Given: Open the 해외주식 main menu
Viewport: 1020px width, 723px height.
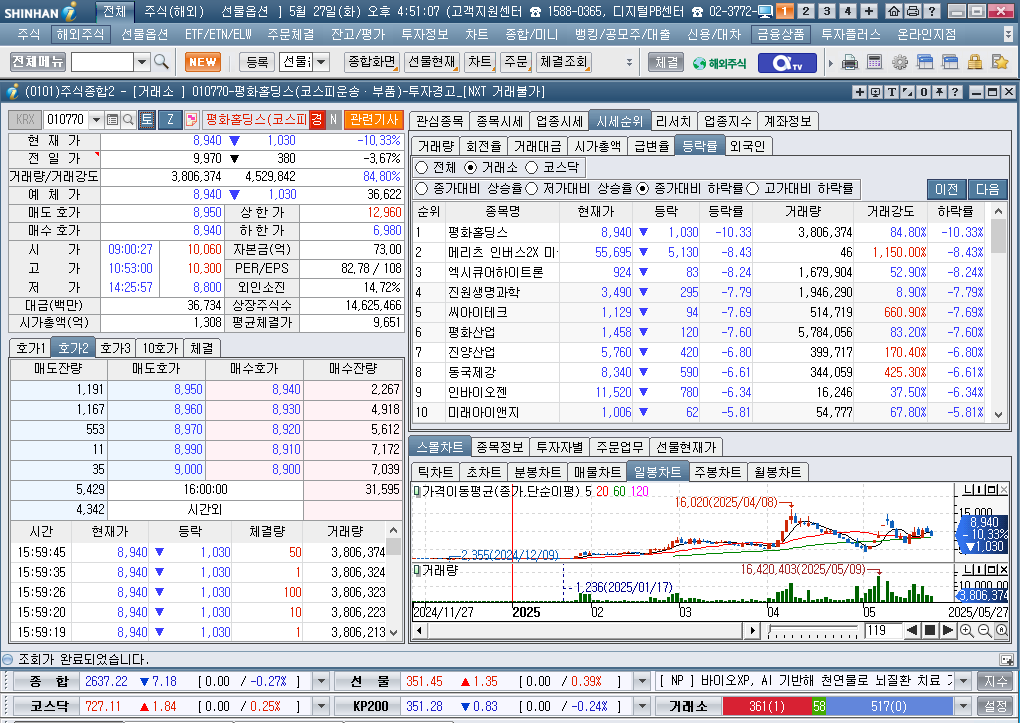Looking at the screenshot, I should pos(79,34).
